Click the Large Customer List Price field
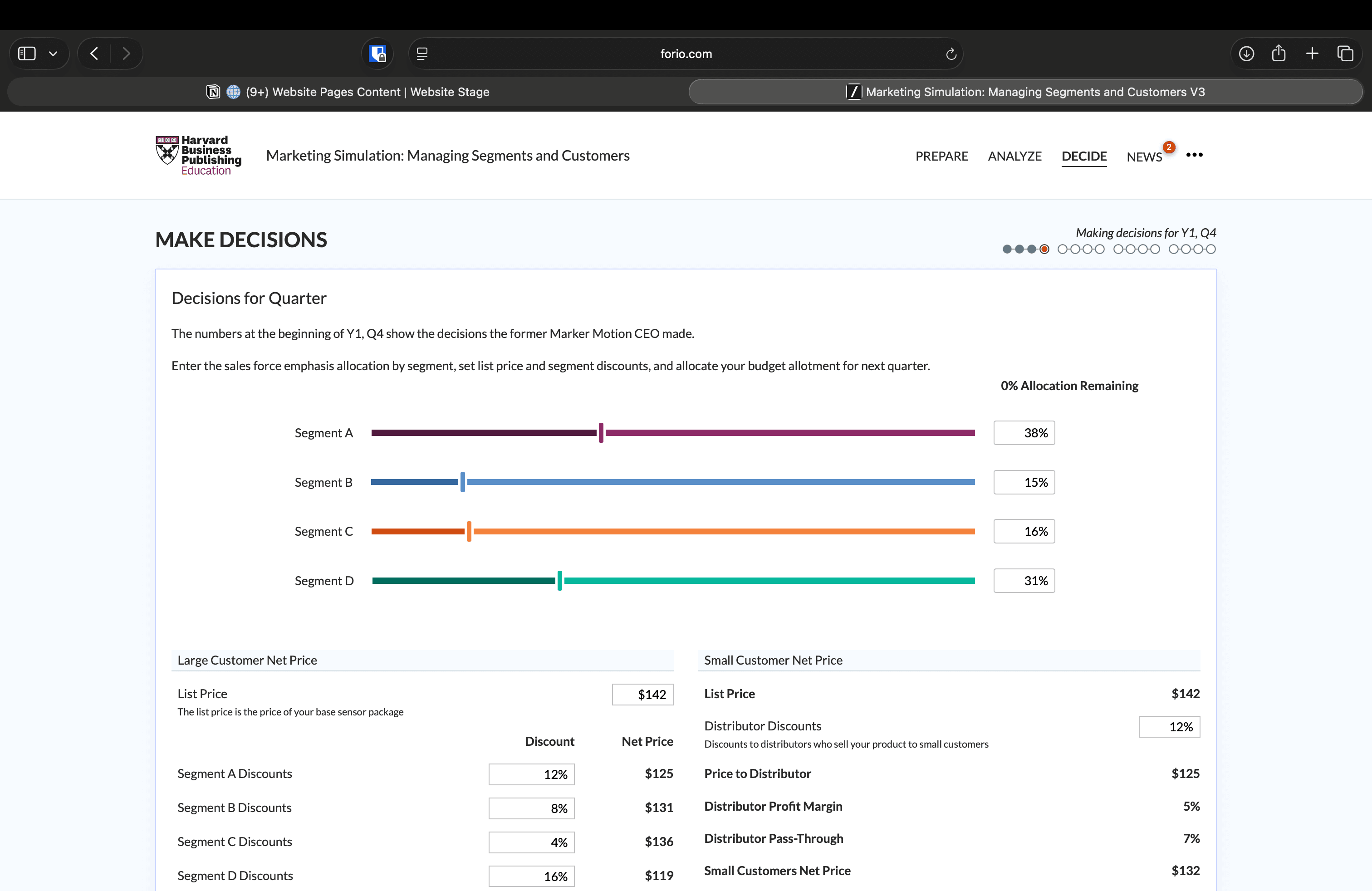Screen dimensions: 1372x891 coord(642,695)
